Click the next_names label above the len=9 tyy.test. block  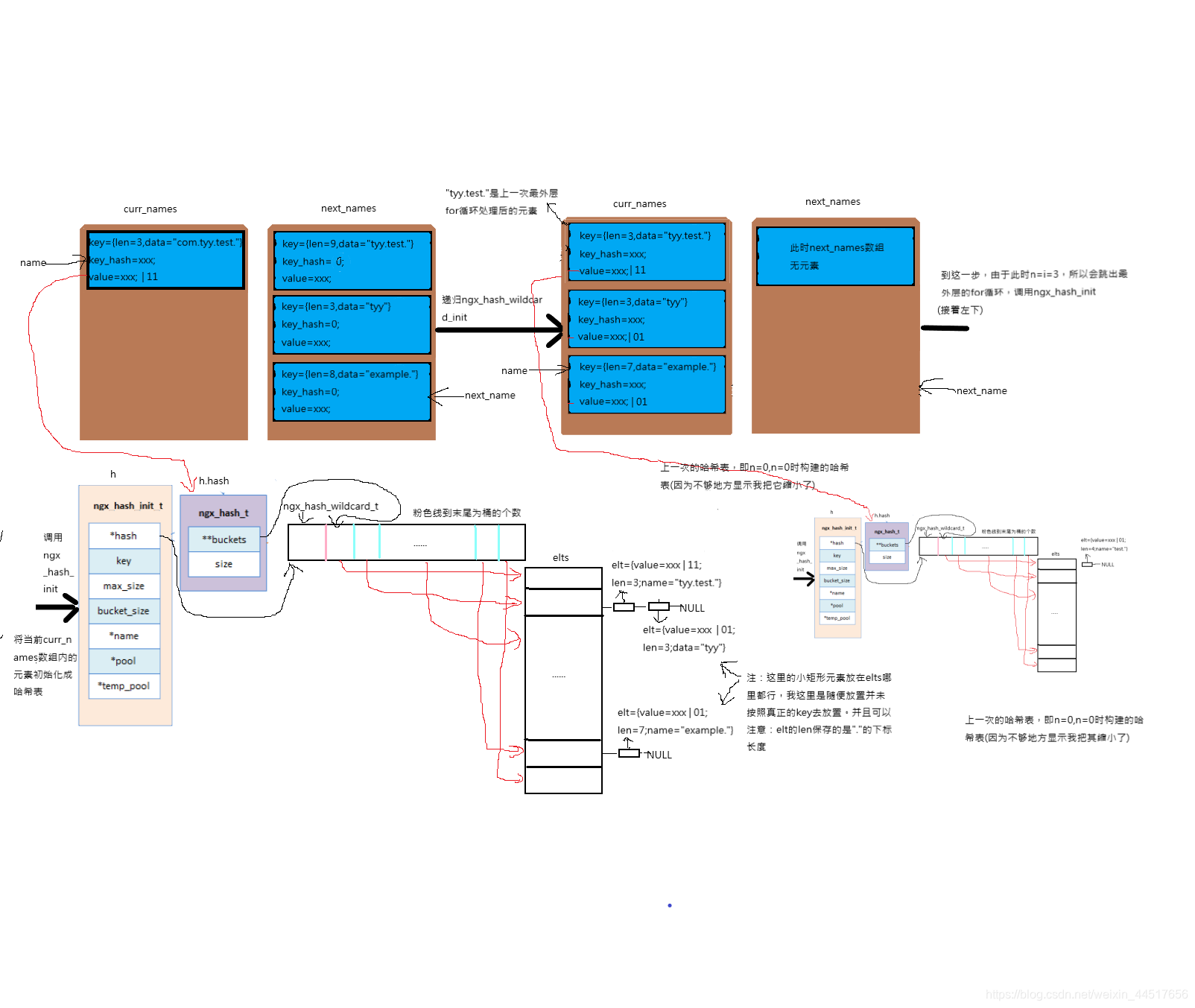pyautogui.click(x=349, y=209)
